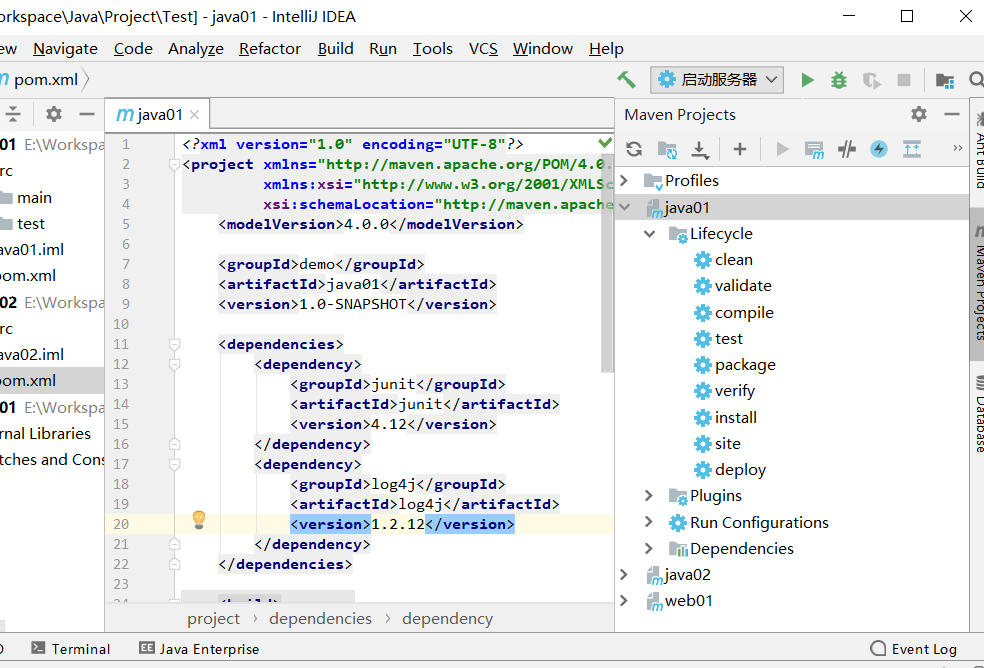The height and width of the screenshot is (668, 984).
Task: Hide the Project tool panel
Action: click(87, 114)
